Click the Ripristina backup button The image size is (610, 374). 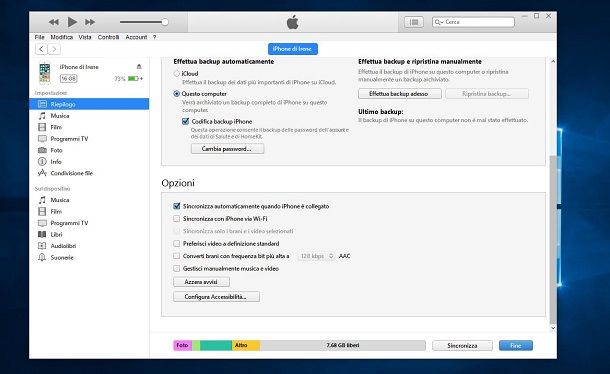tap(487, 94)
